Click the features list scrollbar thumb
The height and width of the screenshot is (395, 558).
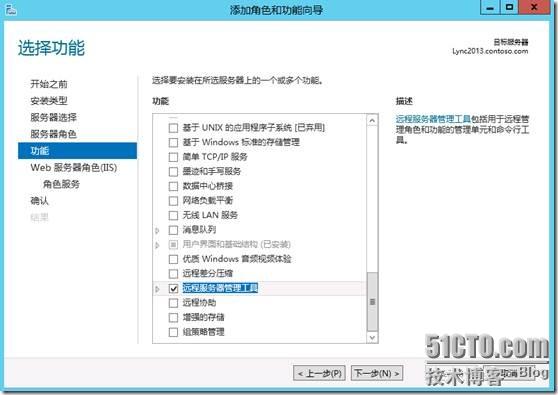click(x=372, y=301)
